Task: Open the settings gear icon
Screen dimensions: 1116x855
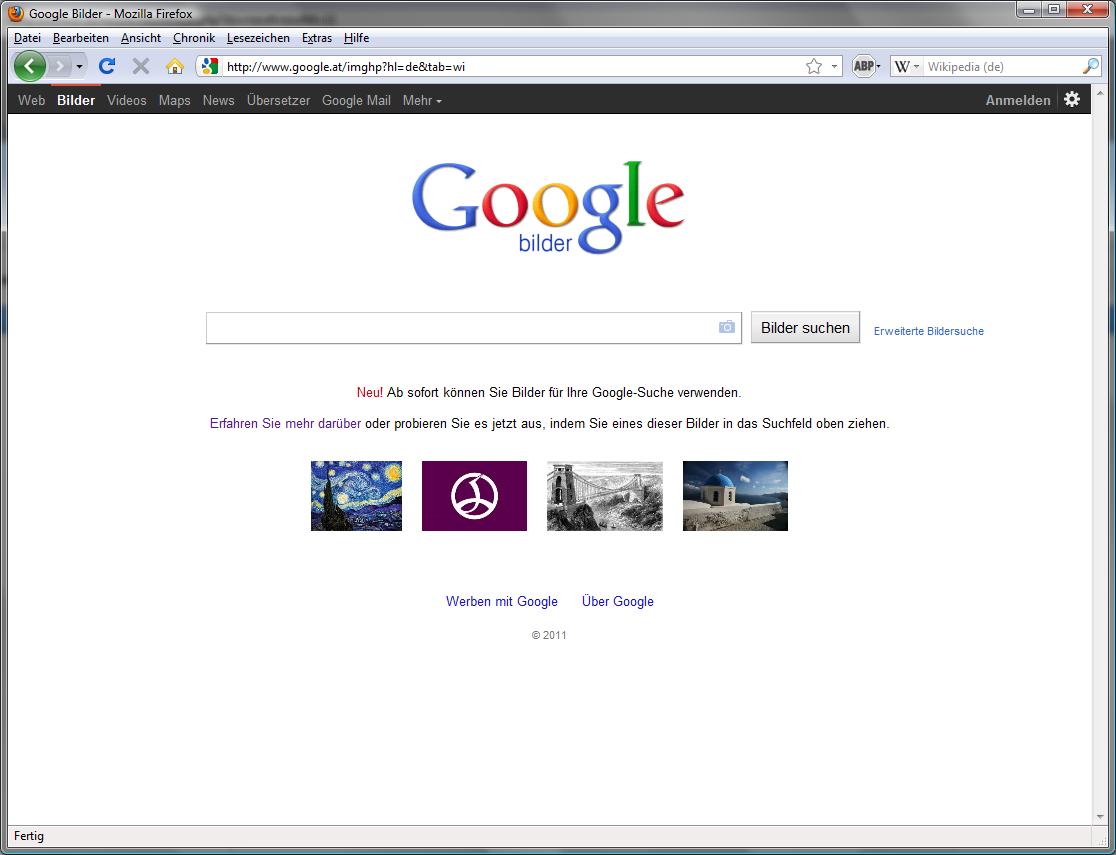Action: pos(1072,99)
